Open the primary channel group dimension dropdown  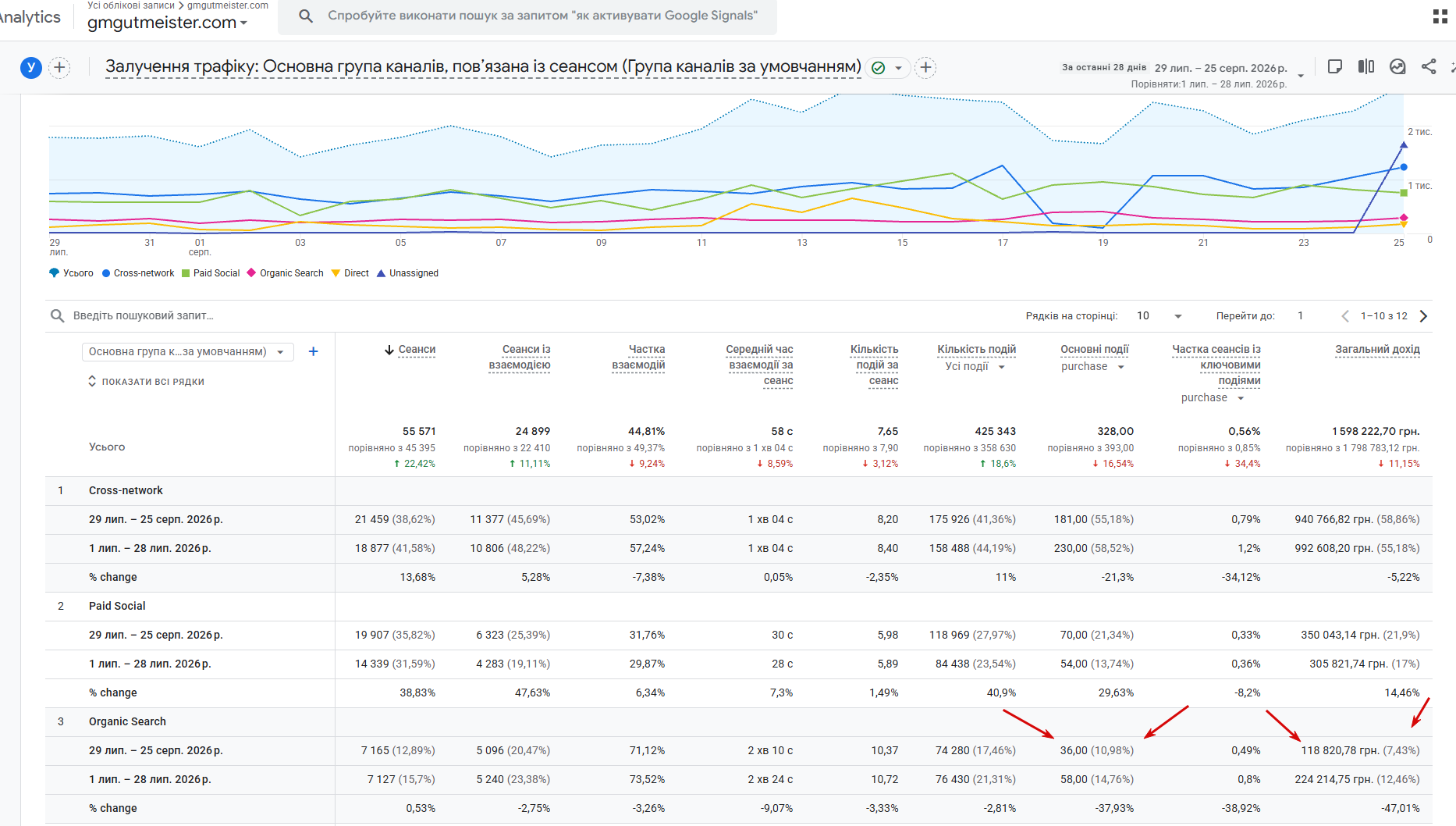[187, 352]
